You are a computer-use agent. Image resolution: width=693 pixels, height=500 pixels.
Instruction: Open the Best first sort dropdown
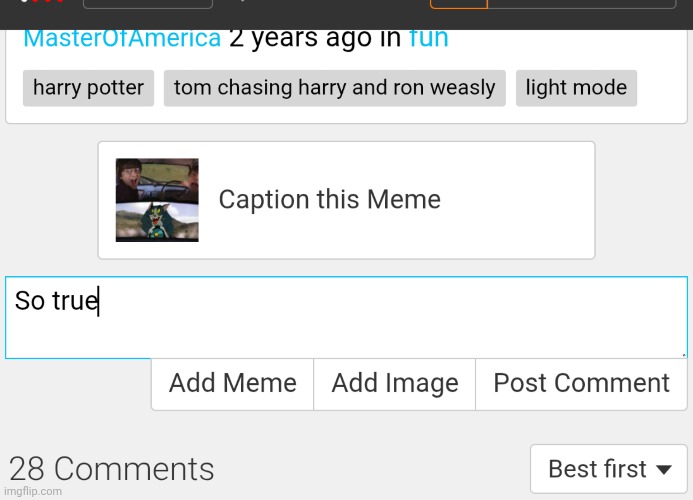[x=609, y=469]
